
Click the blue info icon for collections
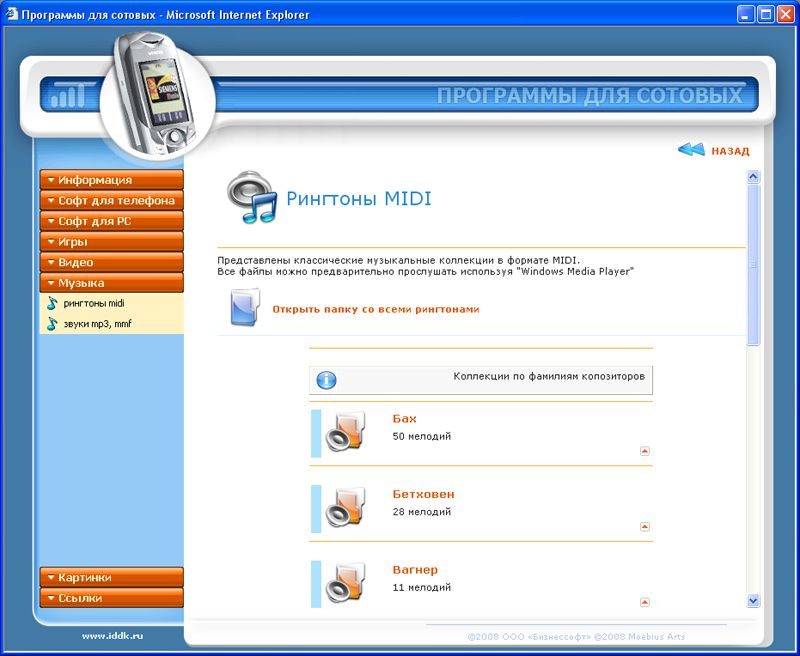click(x=326, y=380)
